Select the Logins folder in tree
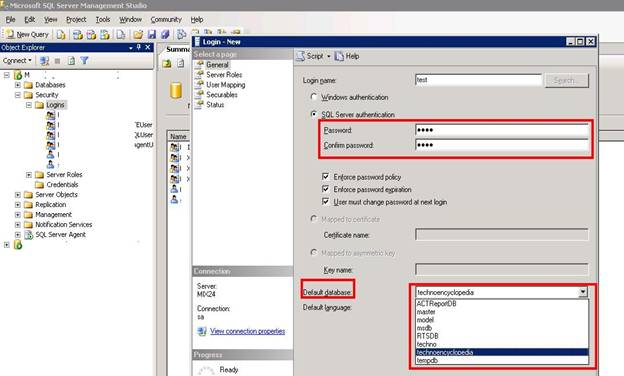624x376 pixels. 55,105
